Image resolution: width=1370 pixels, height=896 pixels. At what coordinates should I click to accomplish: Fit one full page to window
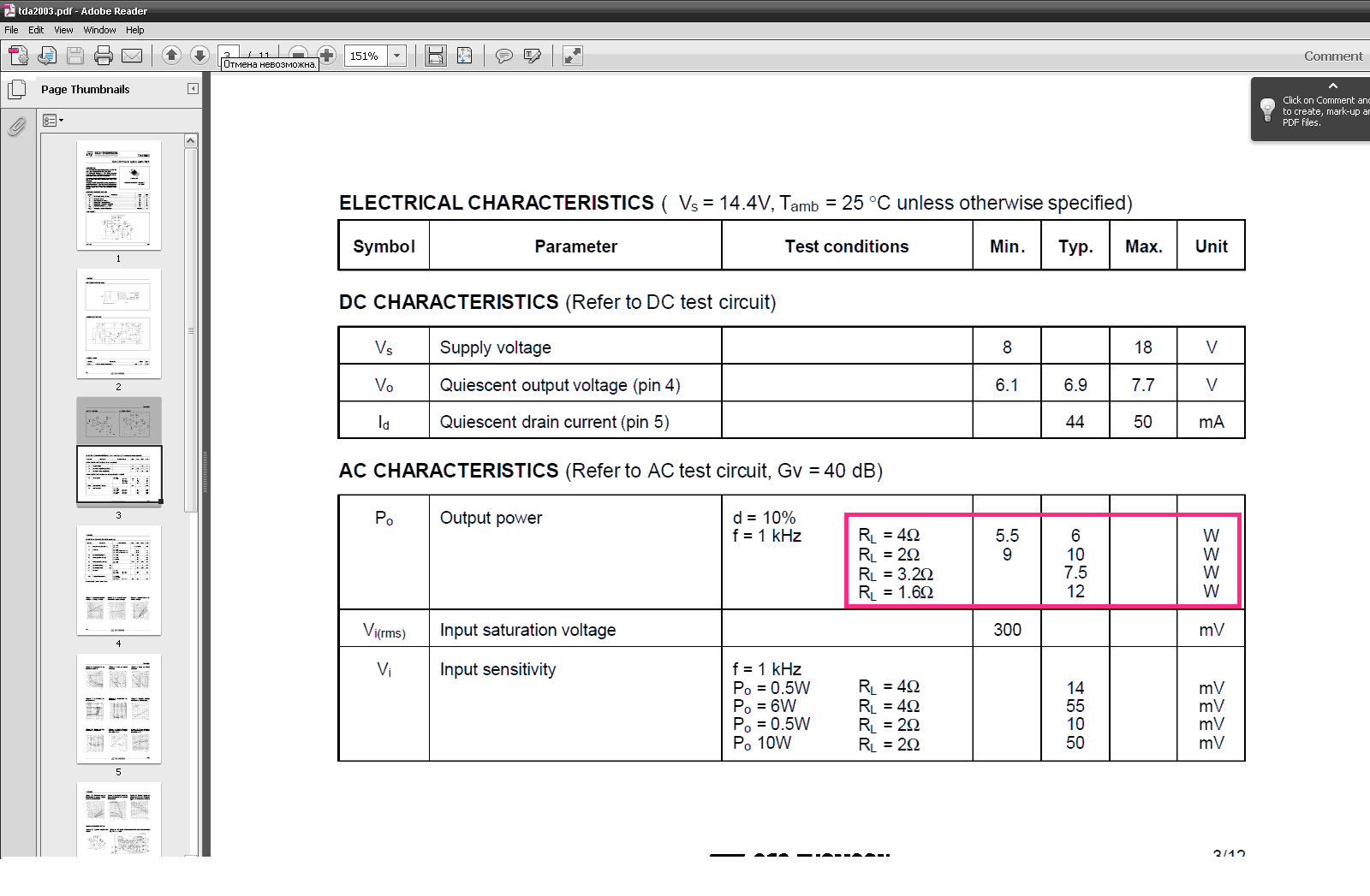point(464,56)
